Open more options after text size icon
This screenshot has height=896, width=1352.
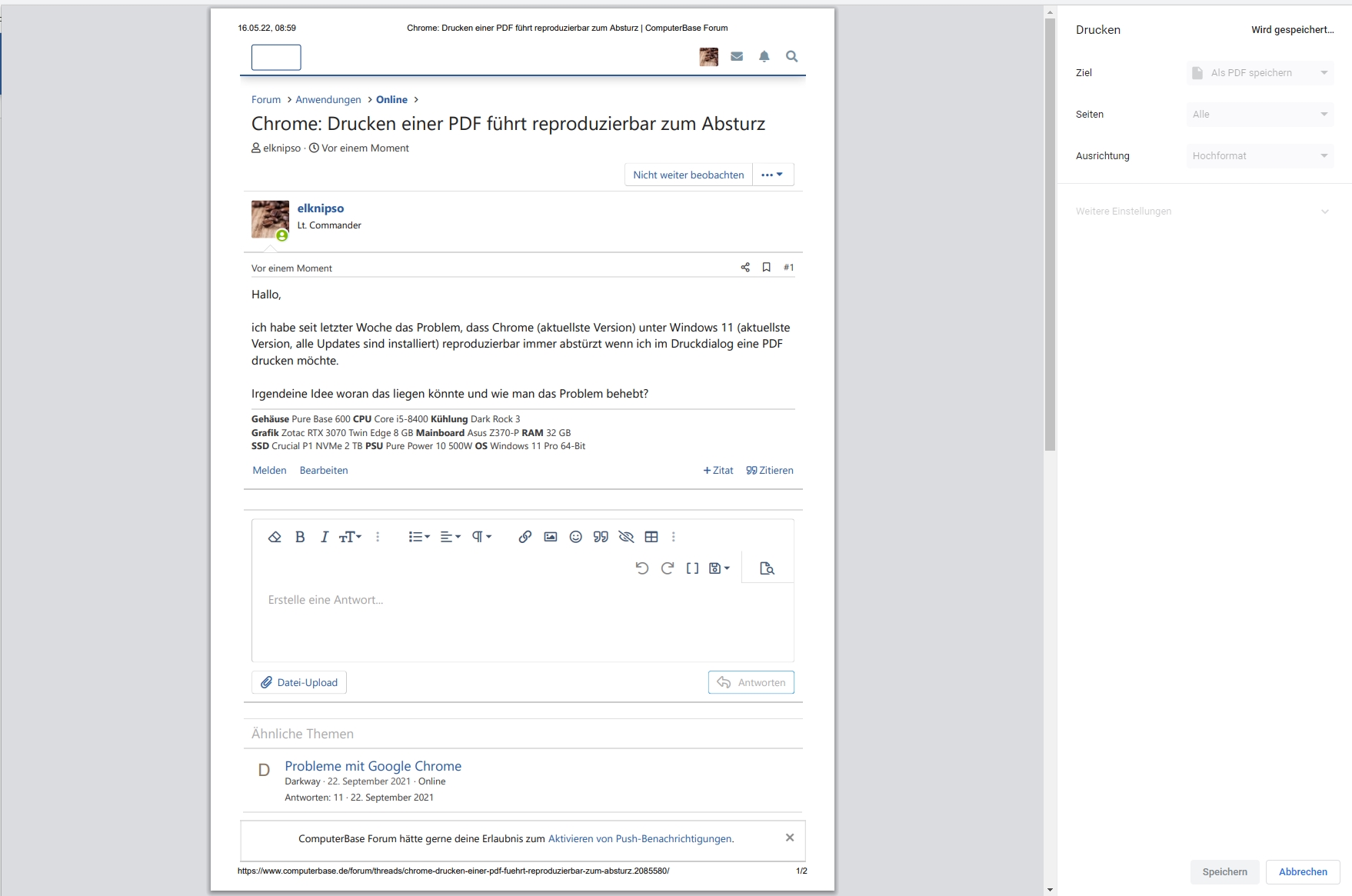tap(378, 537)
